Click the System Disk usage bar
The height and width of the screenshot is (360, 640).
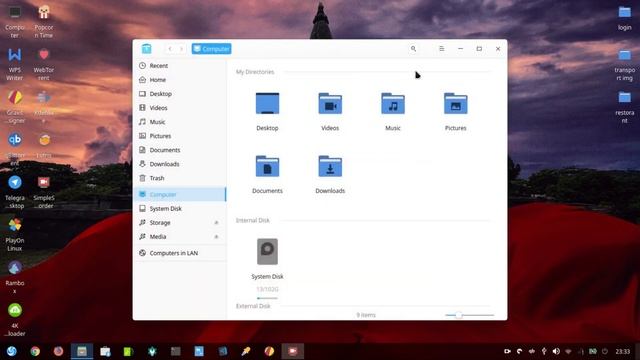(x=267, y=298)
